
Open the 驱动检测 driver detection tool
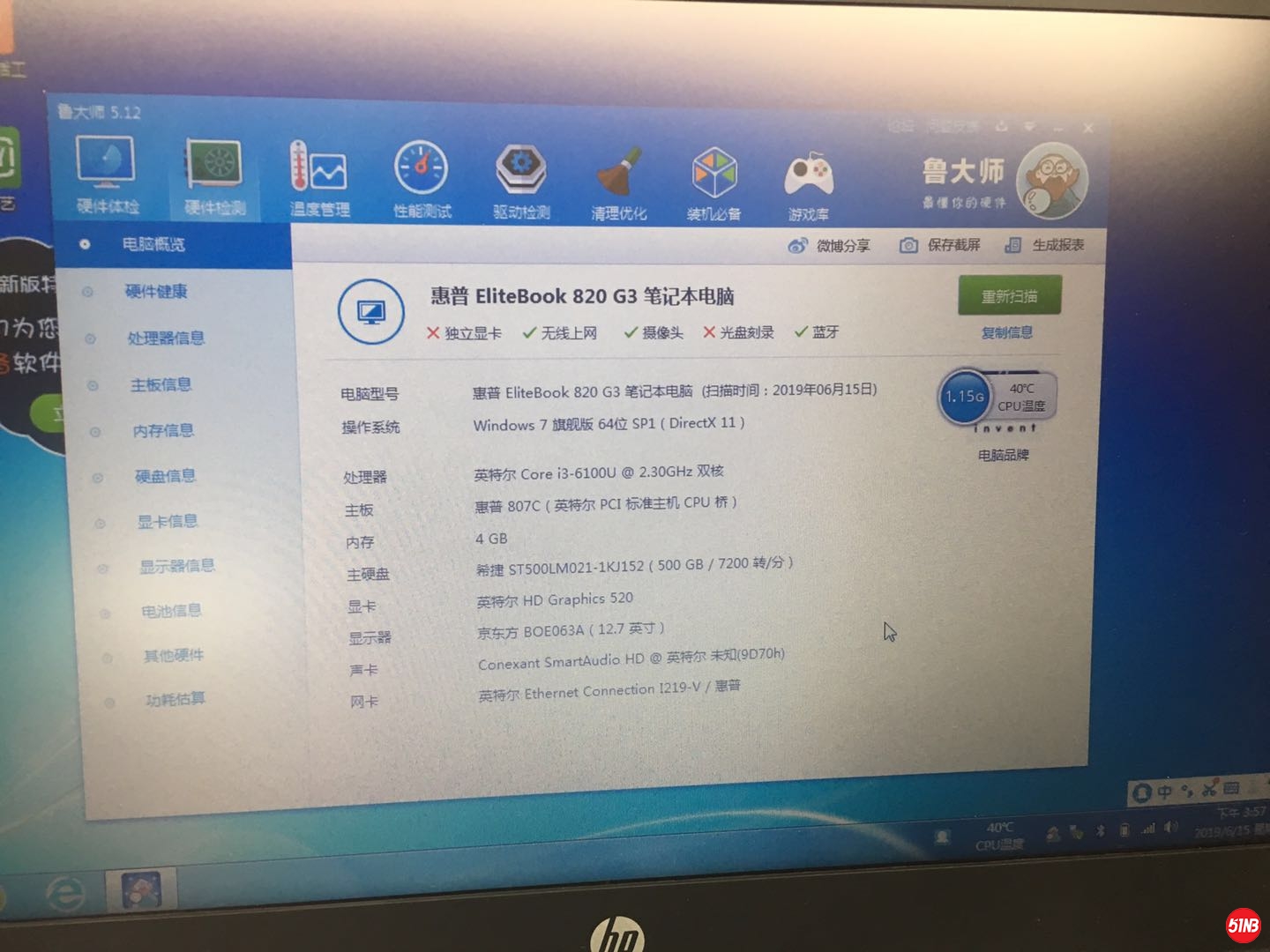[x=521, y=182]
